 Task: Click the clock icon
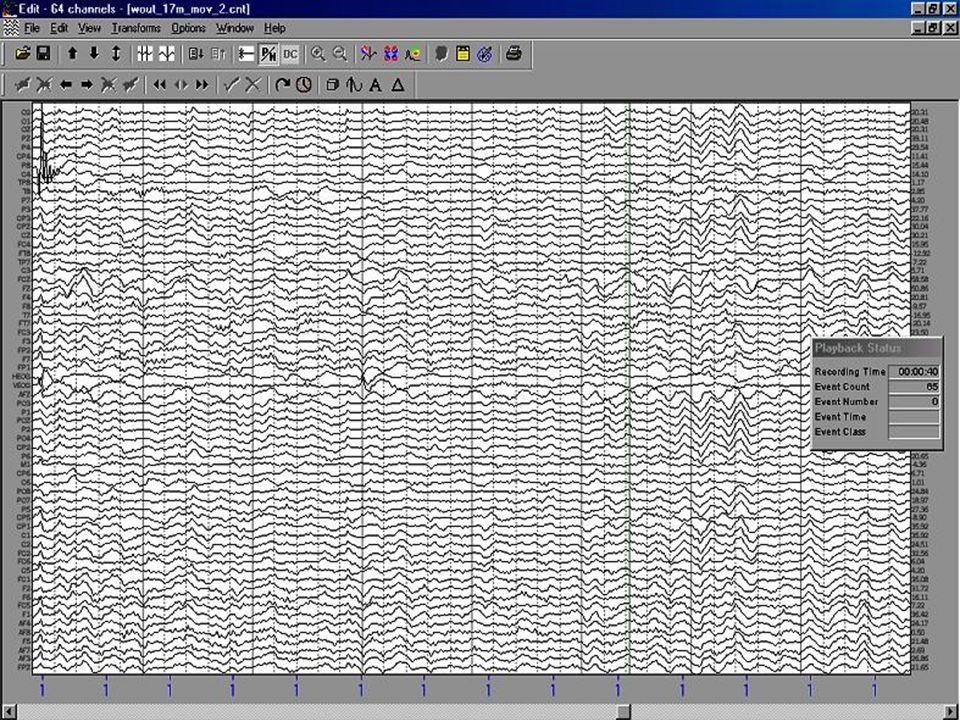[304, 84]
